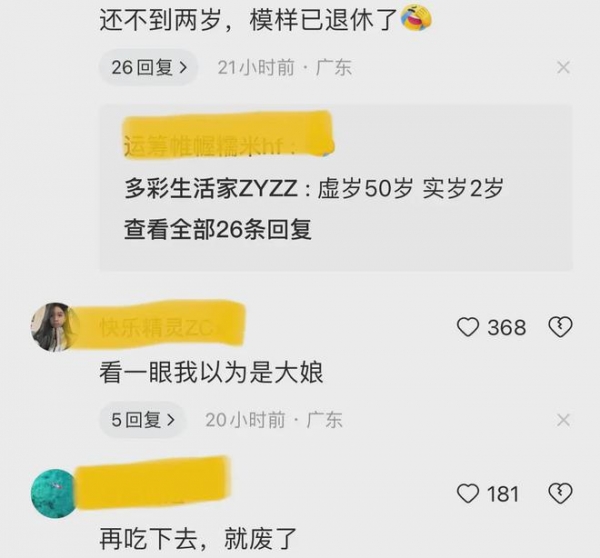Select the comment 看一眼我以为是大娘
The width and height of the screenshot is (600, 558).
(211, 372)
